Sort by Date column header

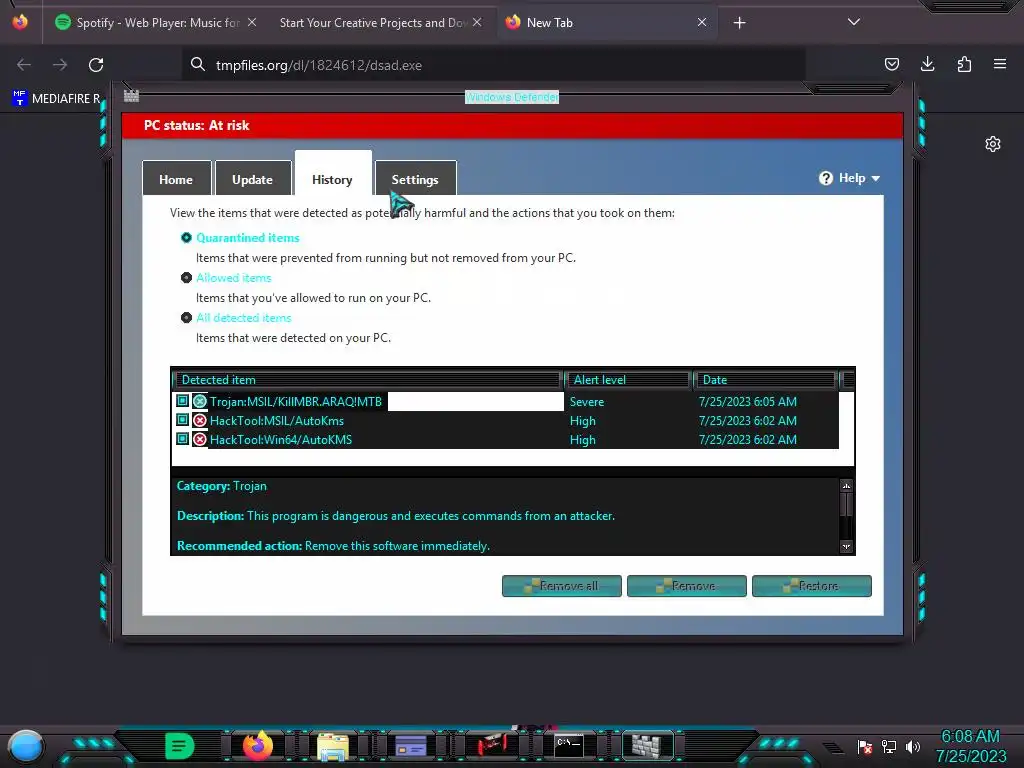coord(766,379)
